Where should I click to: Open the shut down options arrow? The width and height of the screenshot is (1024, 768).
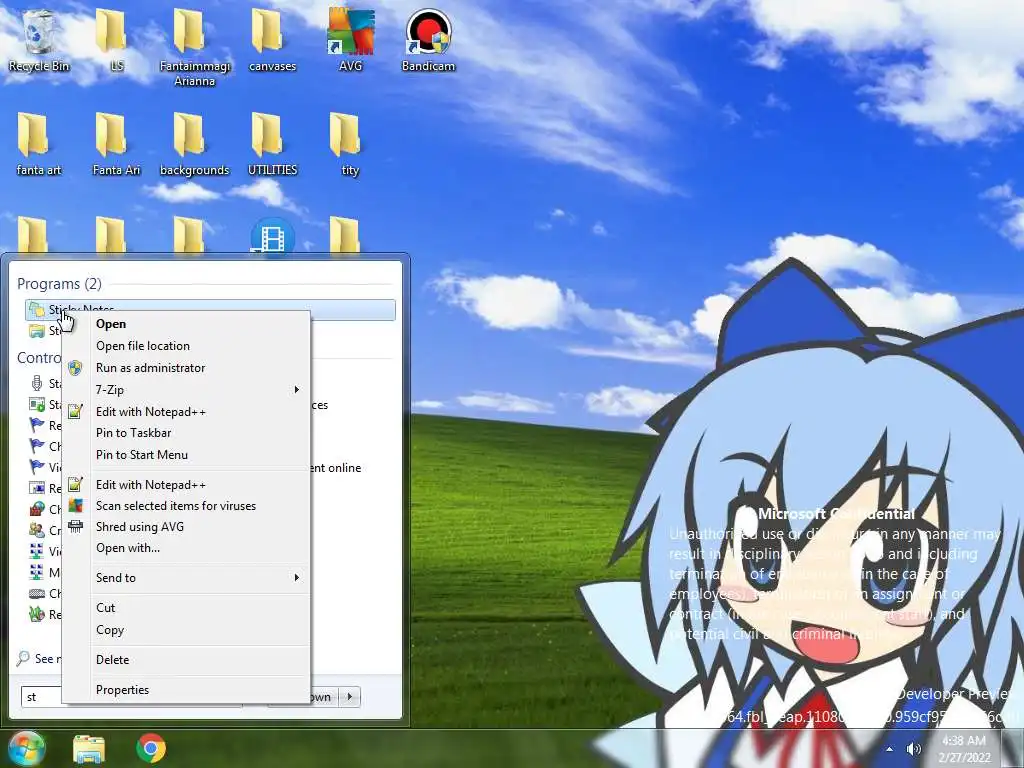[x=350, y=697]
